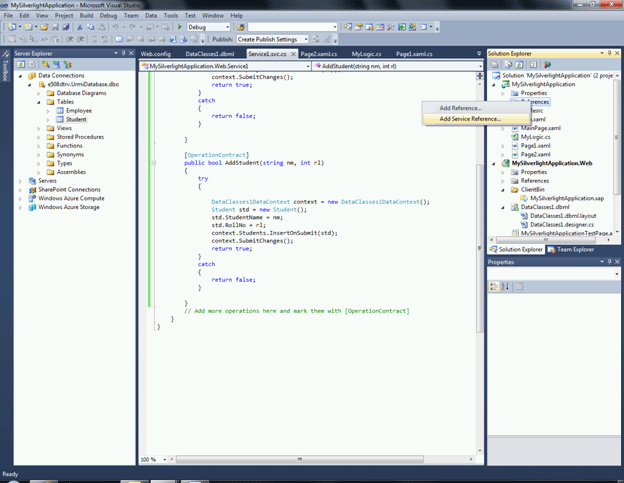The height and width of the screenshot is (483, 624).
Task: Collapse the AddStudent method outline
Action: 154,163
